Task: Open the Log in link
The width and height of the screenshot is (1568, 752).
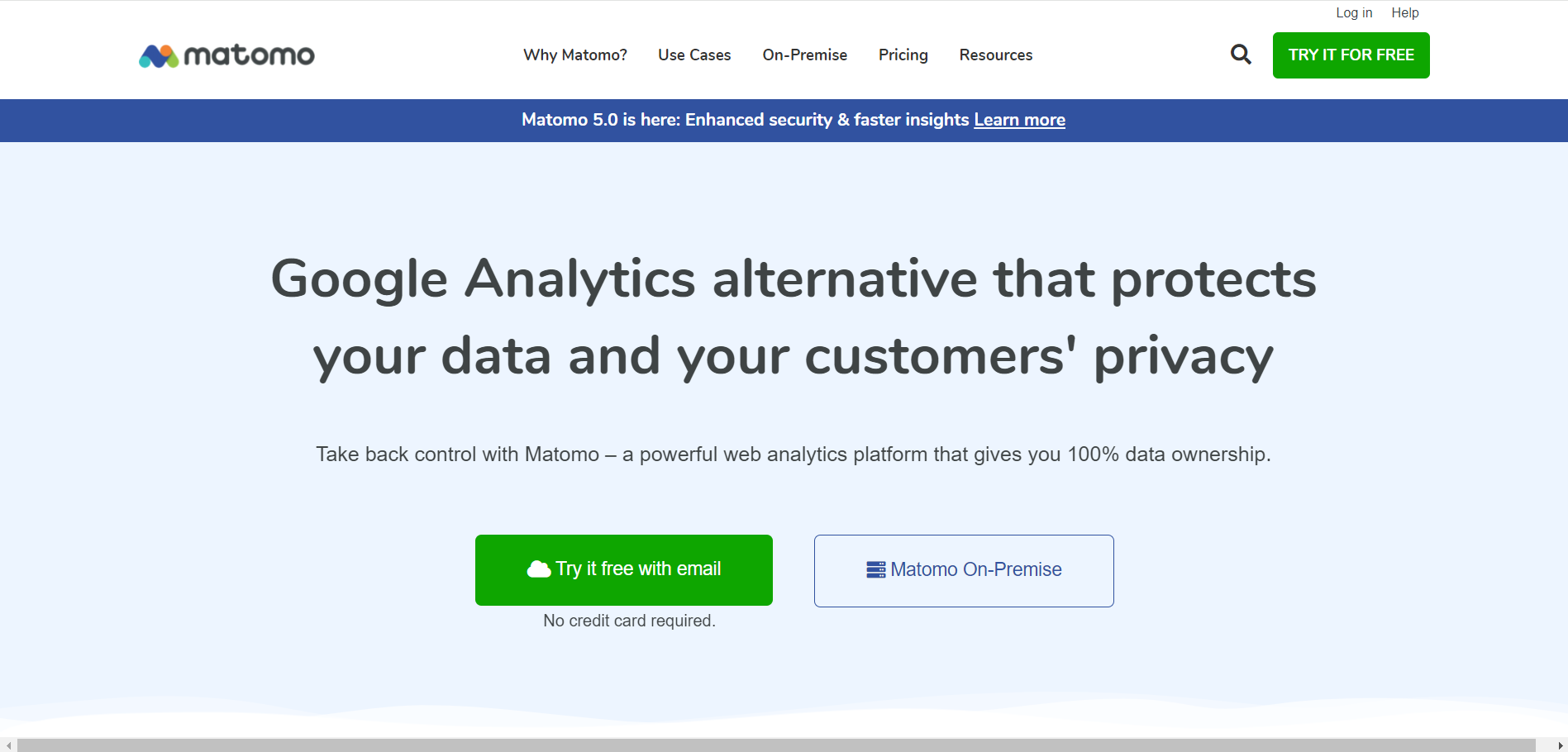Action: click(1354, 12)
